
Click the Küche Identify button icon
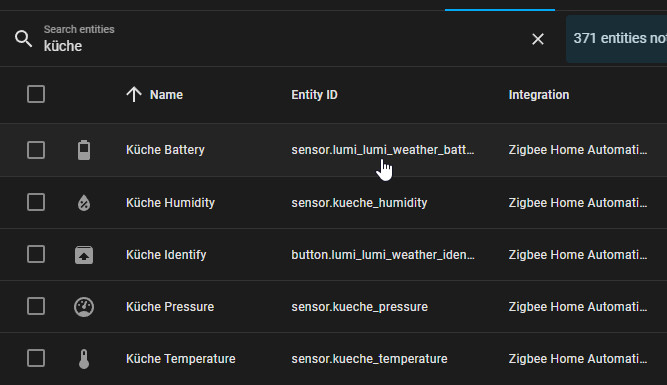84,255
